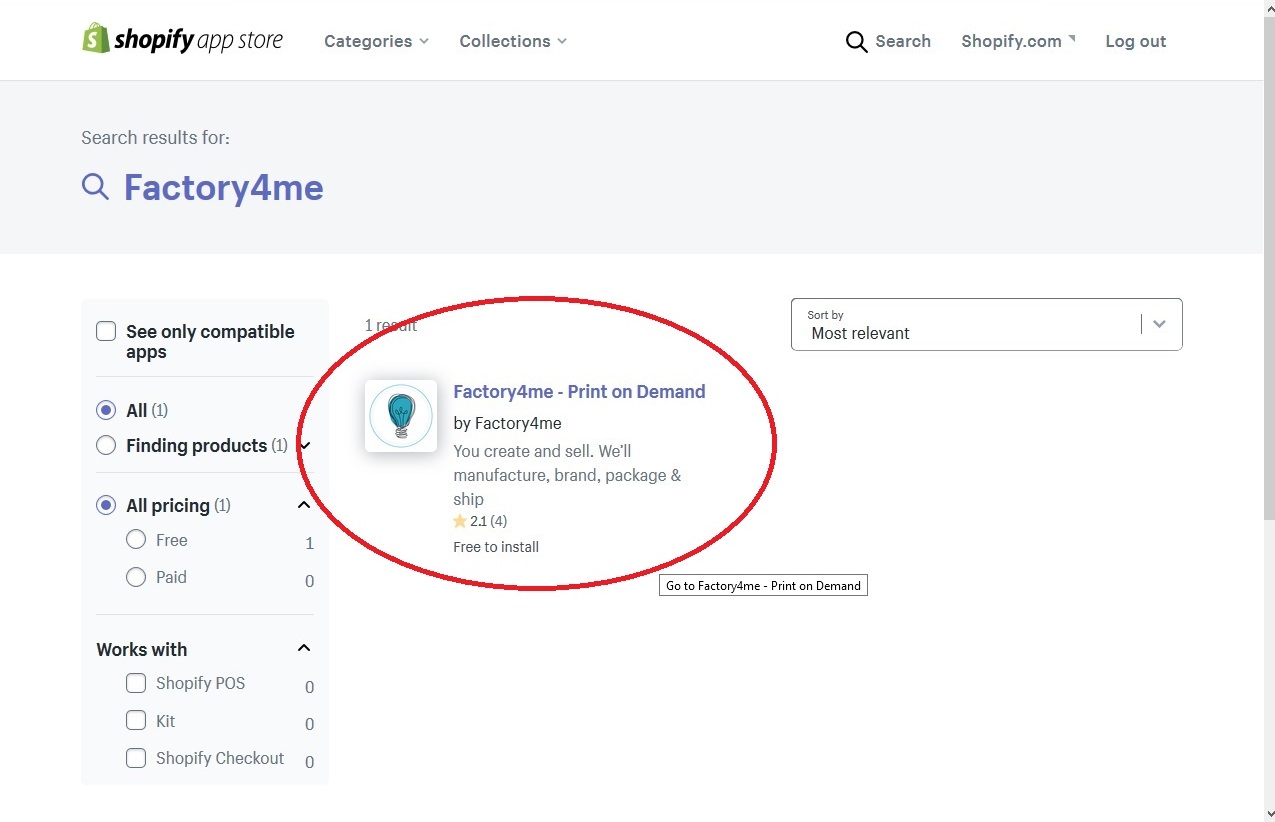Click the 'Free to install' text
This screenshot has height=822, width=1275.
[x=496, y=547]
